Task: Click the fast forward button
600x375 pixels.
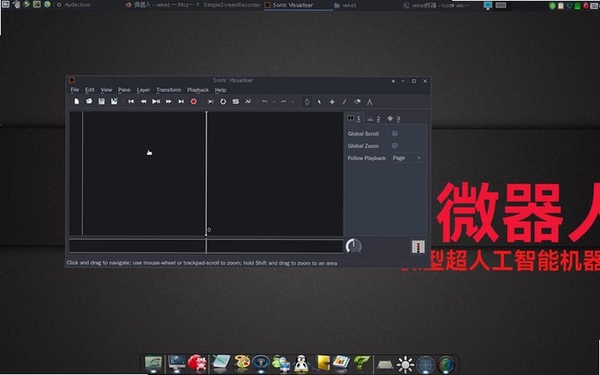Action: [168, 101]
